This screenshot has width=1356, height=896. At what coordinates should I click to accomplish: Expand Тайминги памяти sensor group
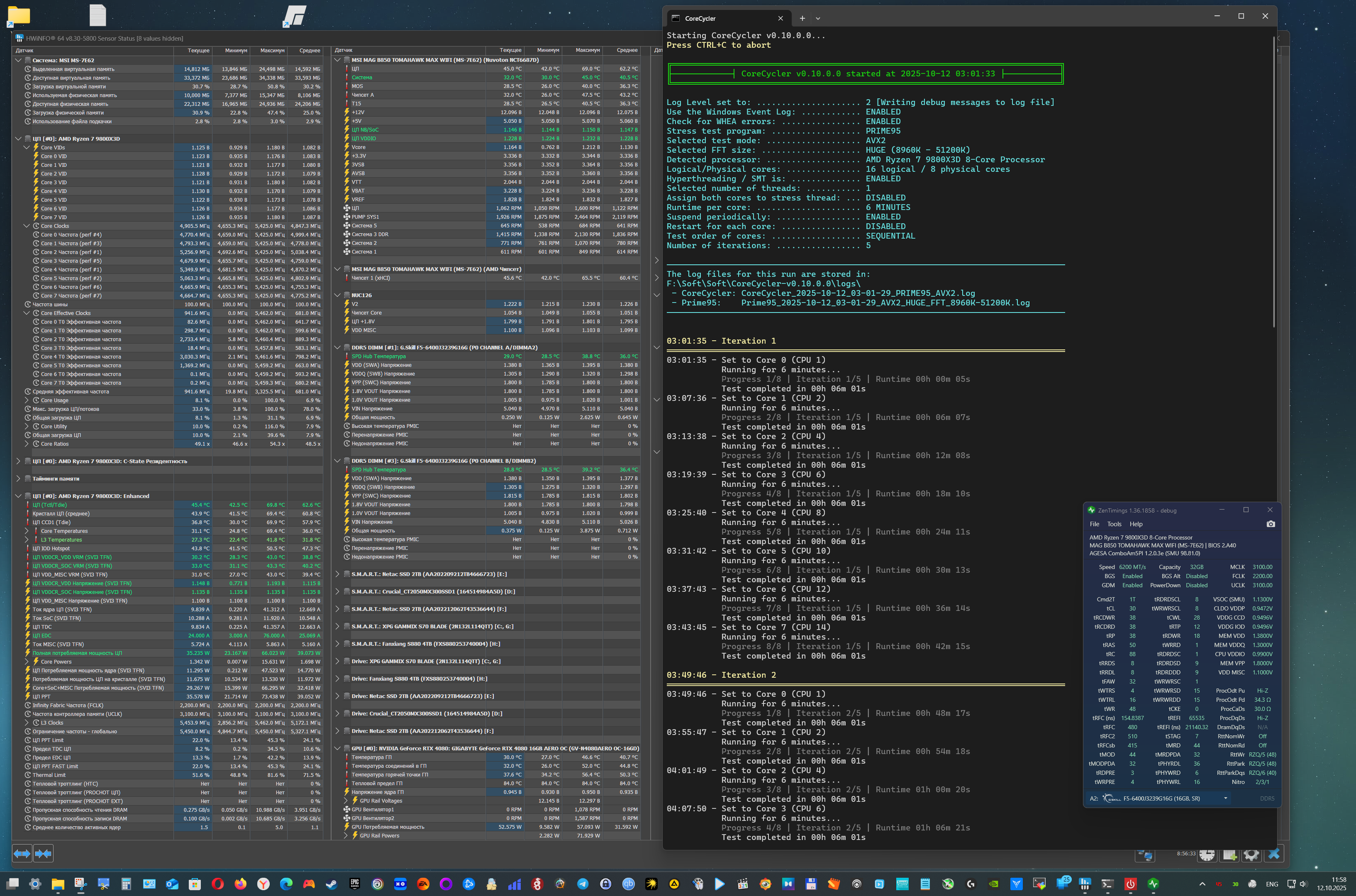point(18,479)
